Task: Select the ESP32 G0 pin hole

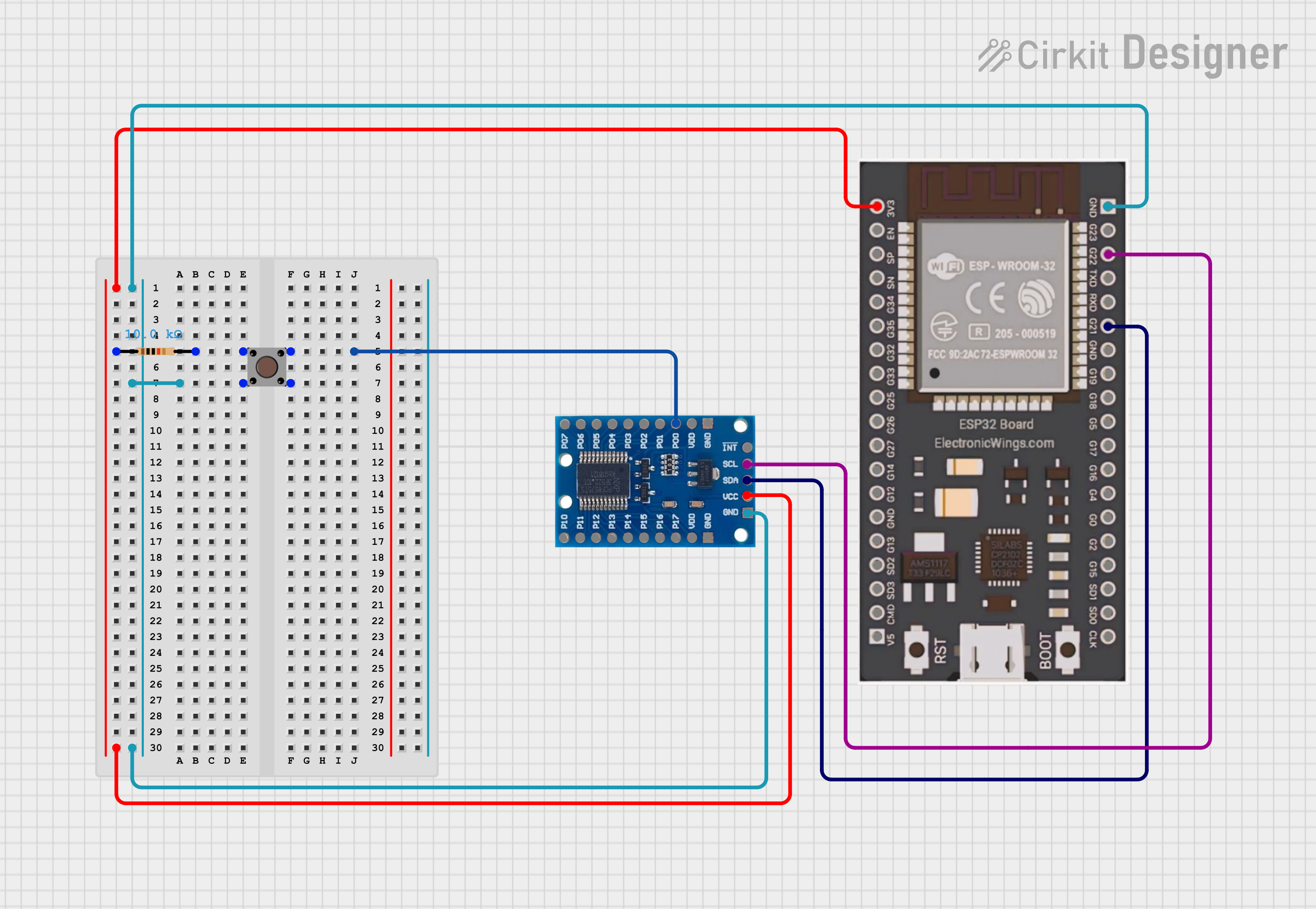Action: tap(1108, 517)
